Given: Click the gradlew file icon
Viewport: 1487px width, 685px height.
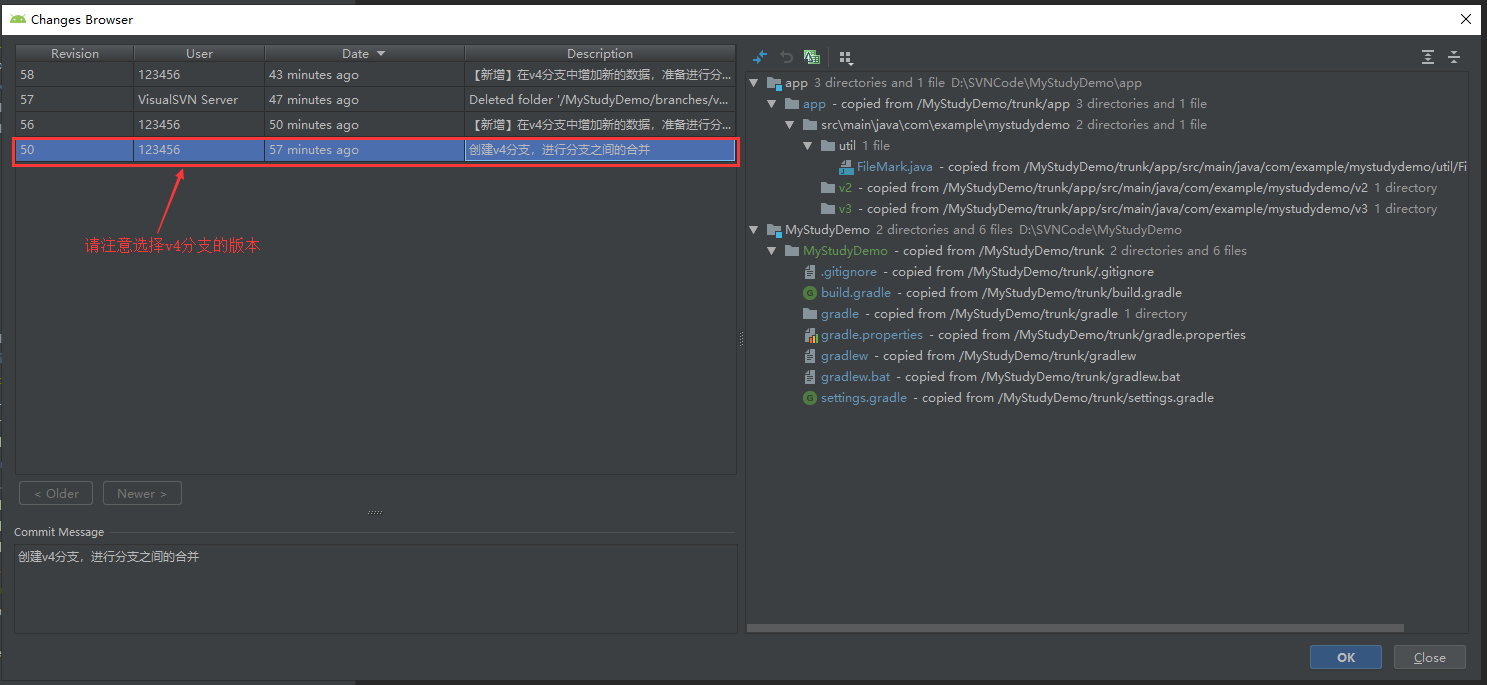Looking at the screenshot, I should 810,356.
